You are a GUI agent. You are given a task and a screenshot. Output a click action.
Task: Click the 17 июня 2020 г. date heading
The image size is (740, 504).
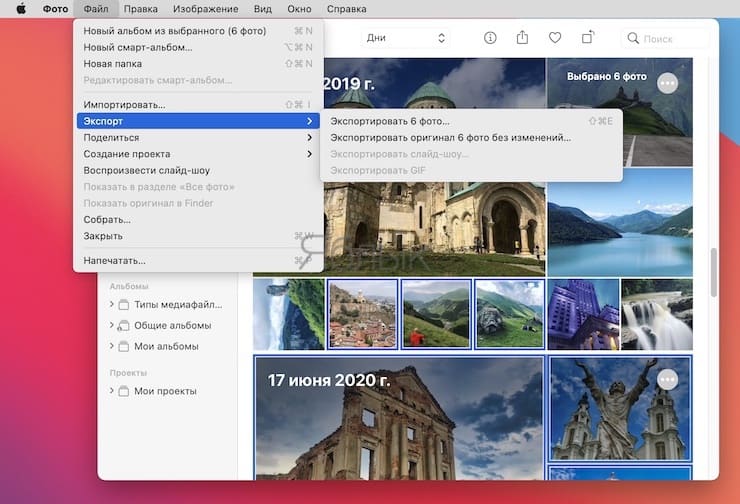(x=328, y=380)
